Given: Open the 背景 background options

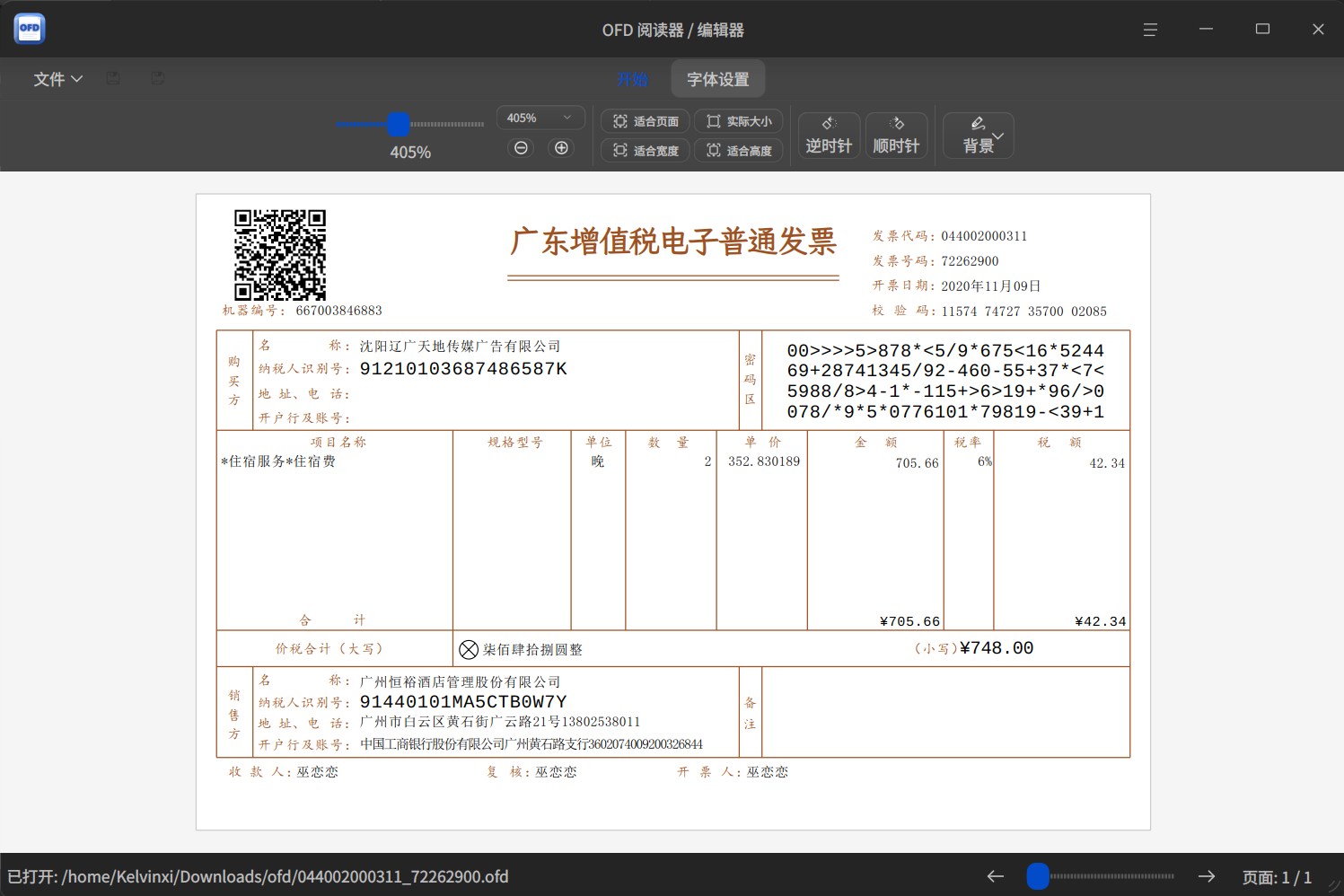Looking at the screenshot, I should (x=979, y=136).
